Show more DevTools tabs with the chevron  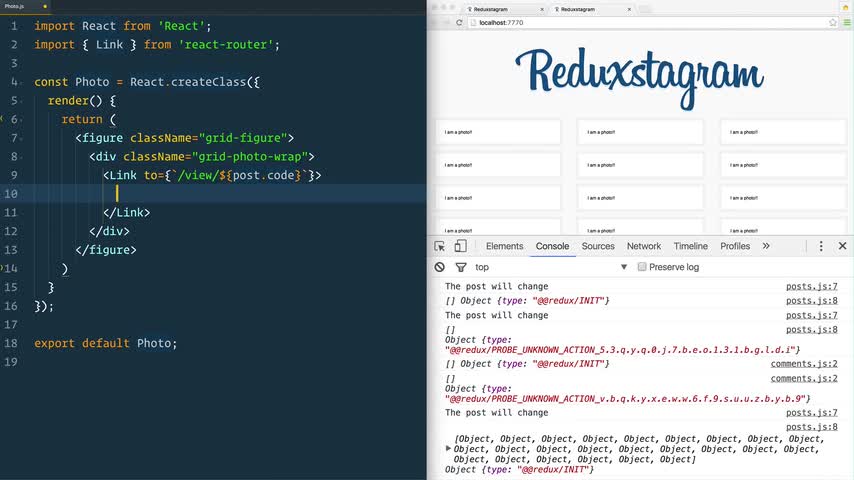766,246
